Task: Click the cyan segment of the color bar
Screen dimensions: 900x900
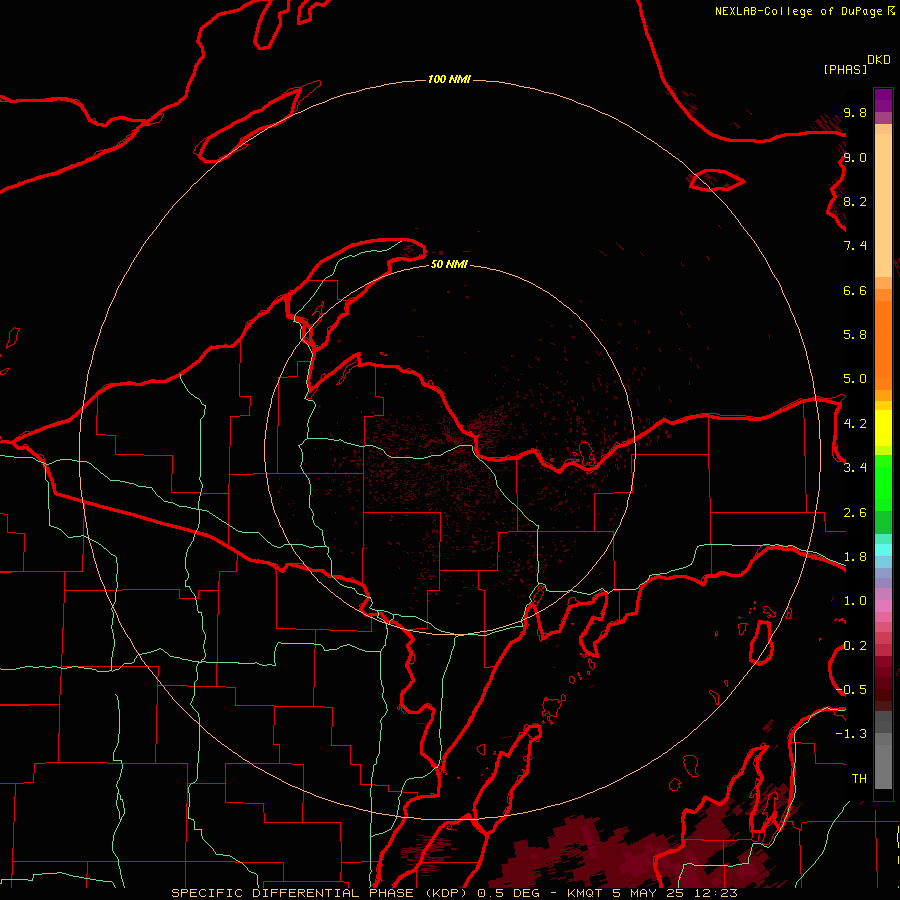Action: point(883,550)
